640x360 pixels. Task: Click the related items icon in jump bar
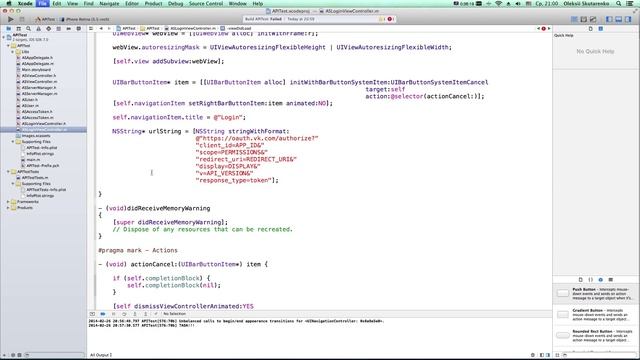(91, 29)
